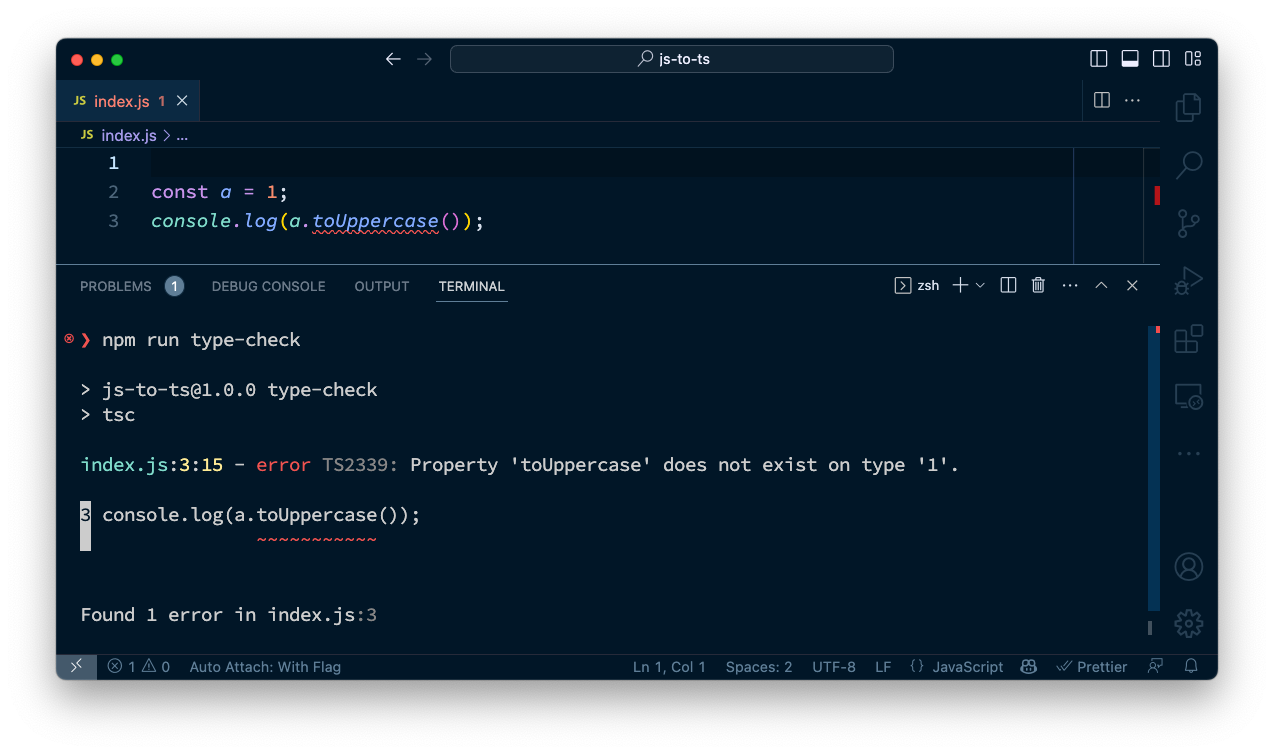Open more terminal actions with the ellipsis
This screenshot has height=754, width=1274.
pyautogui.click(x=1069, y=285)
